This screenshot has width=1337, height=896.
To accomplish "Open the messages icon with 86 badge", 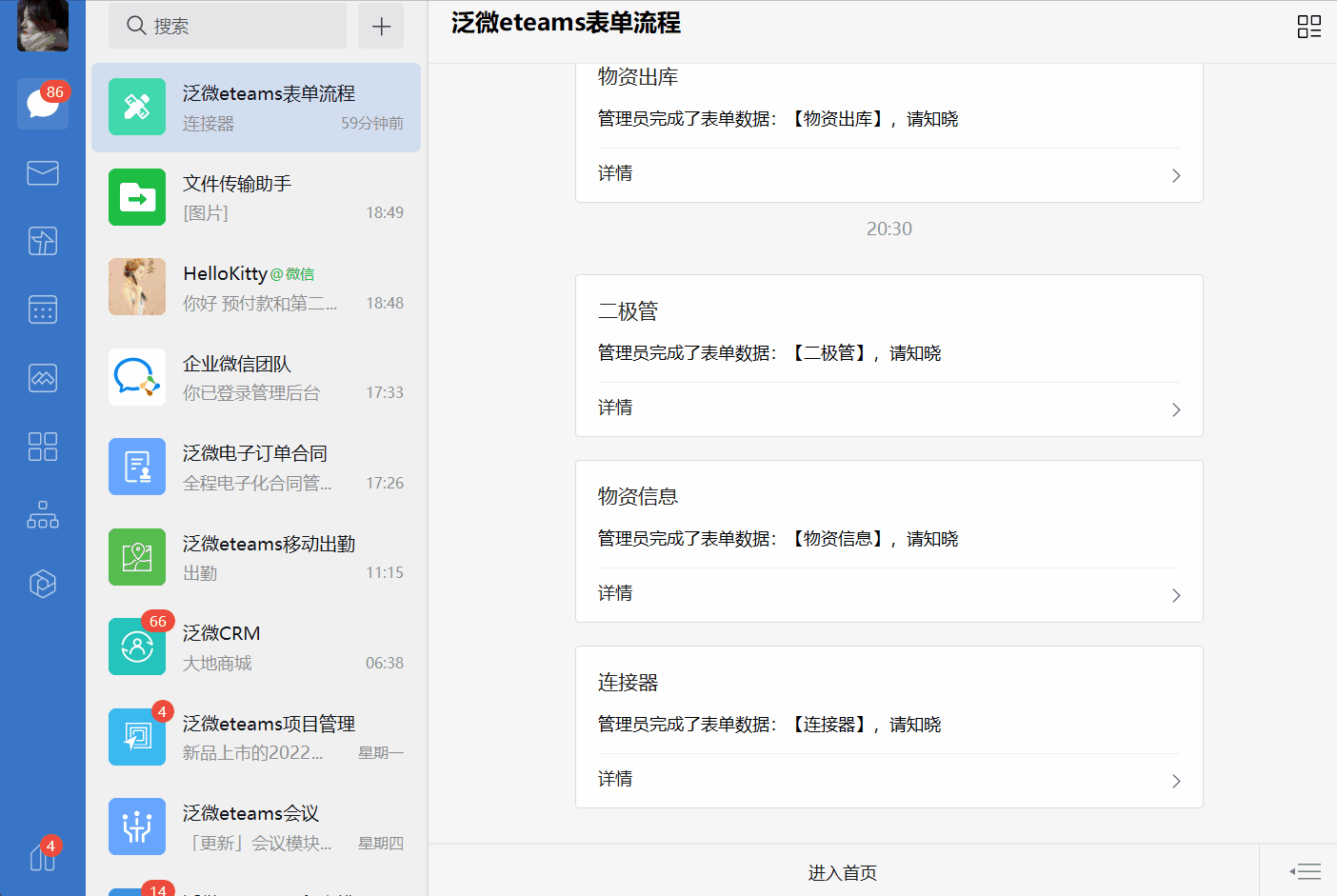I will 43,104.
